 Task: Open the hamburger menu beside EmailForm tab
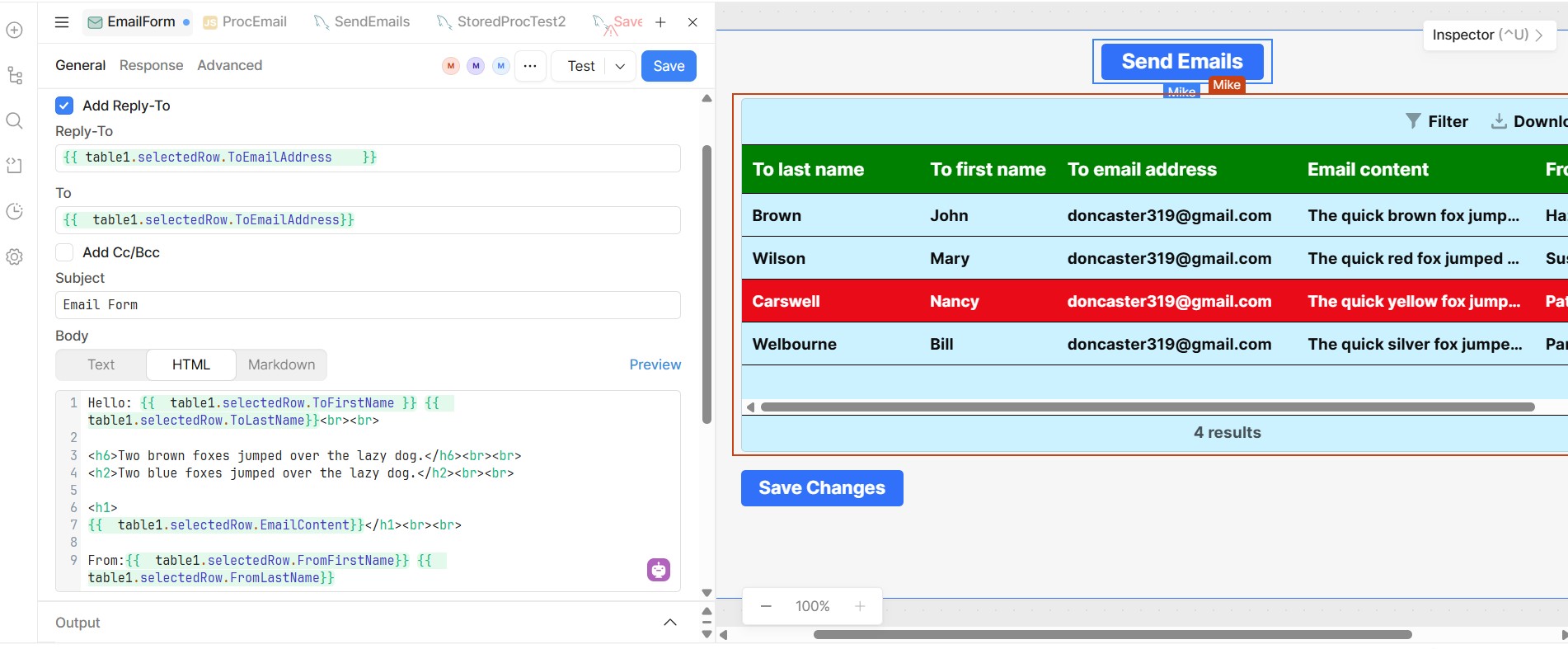[62, 22]
